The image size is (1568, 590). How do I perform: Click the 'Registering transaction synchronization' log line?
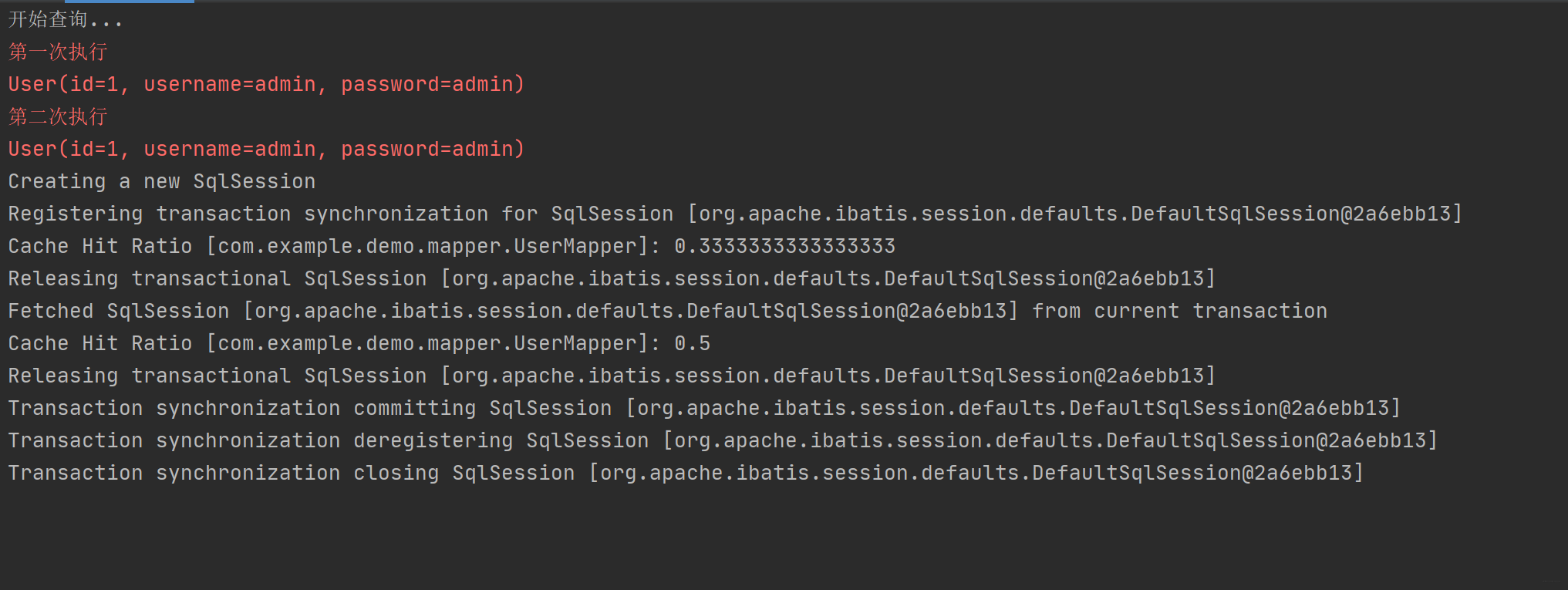pos(735,214)
